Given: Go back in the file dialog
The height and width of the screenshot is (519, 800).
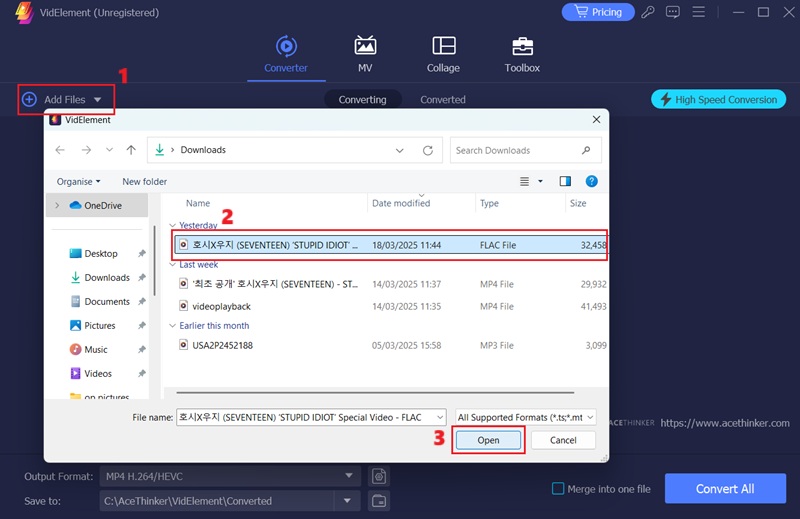Looking at the screenshot, I should pos(60,150).
